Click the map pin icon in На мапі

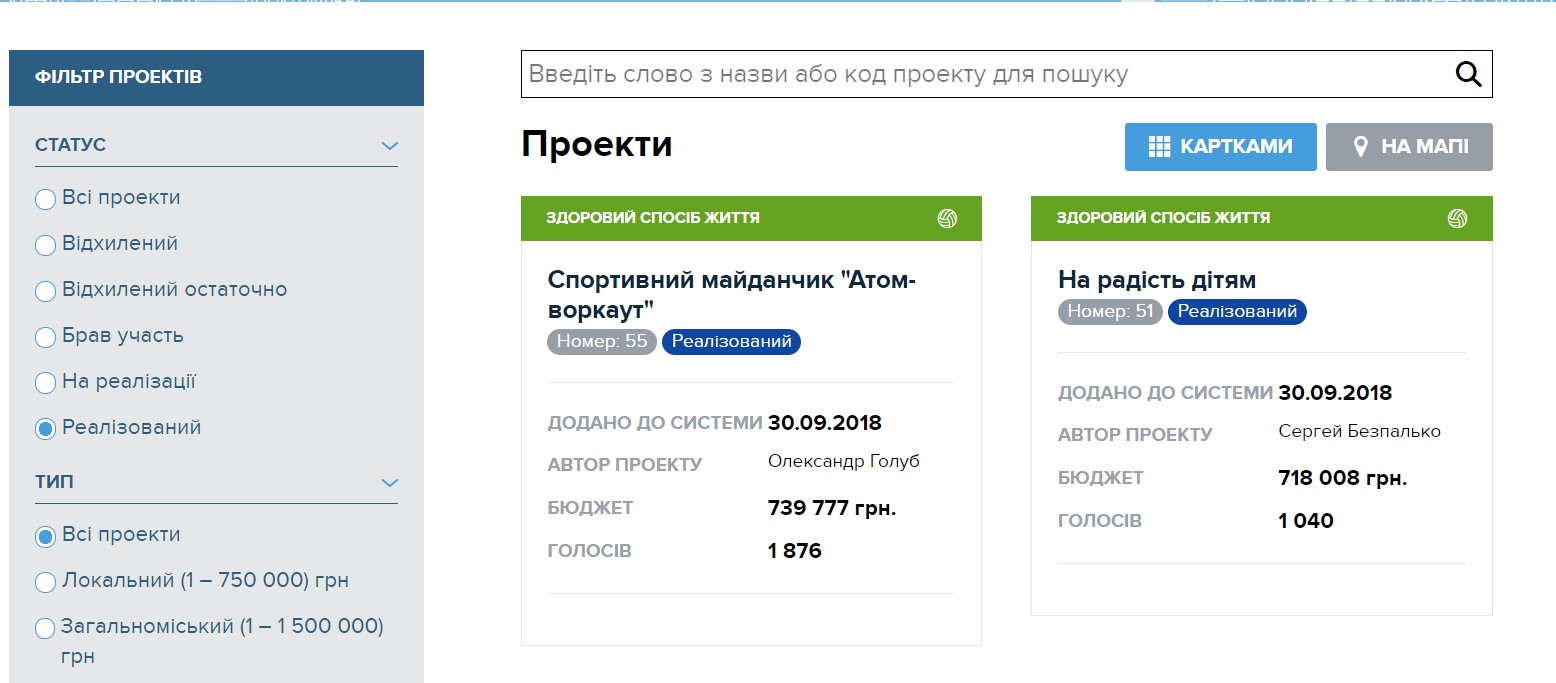click(1360, 147)
